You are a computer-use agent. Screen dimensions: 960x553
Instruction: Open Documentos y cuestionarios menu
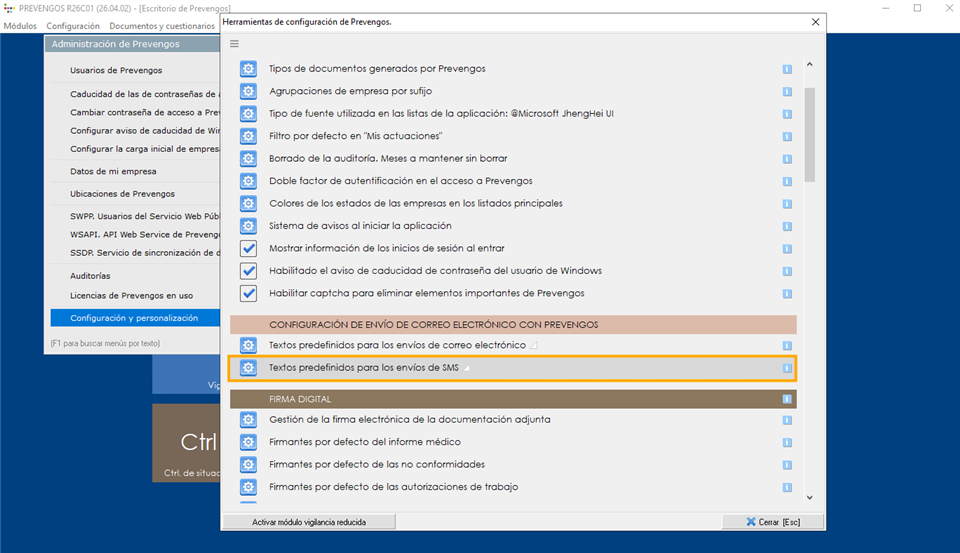click(x=162, y=26)
